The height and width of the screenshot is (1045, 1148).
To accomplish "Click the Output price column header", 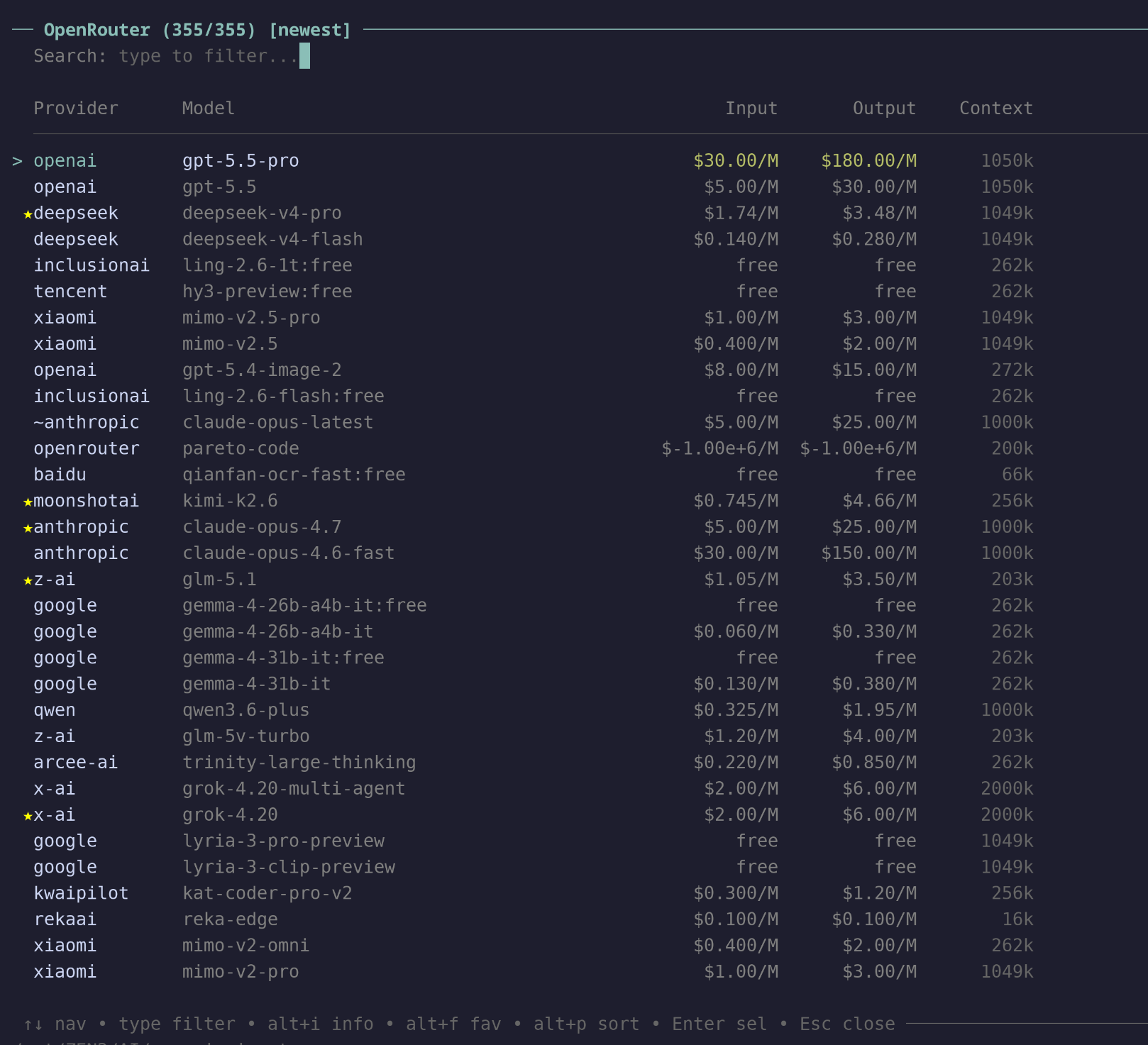I will pos(884,109).
